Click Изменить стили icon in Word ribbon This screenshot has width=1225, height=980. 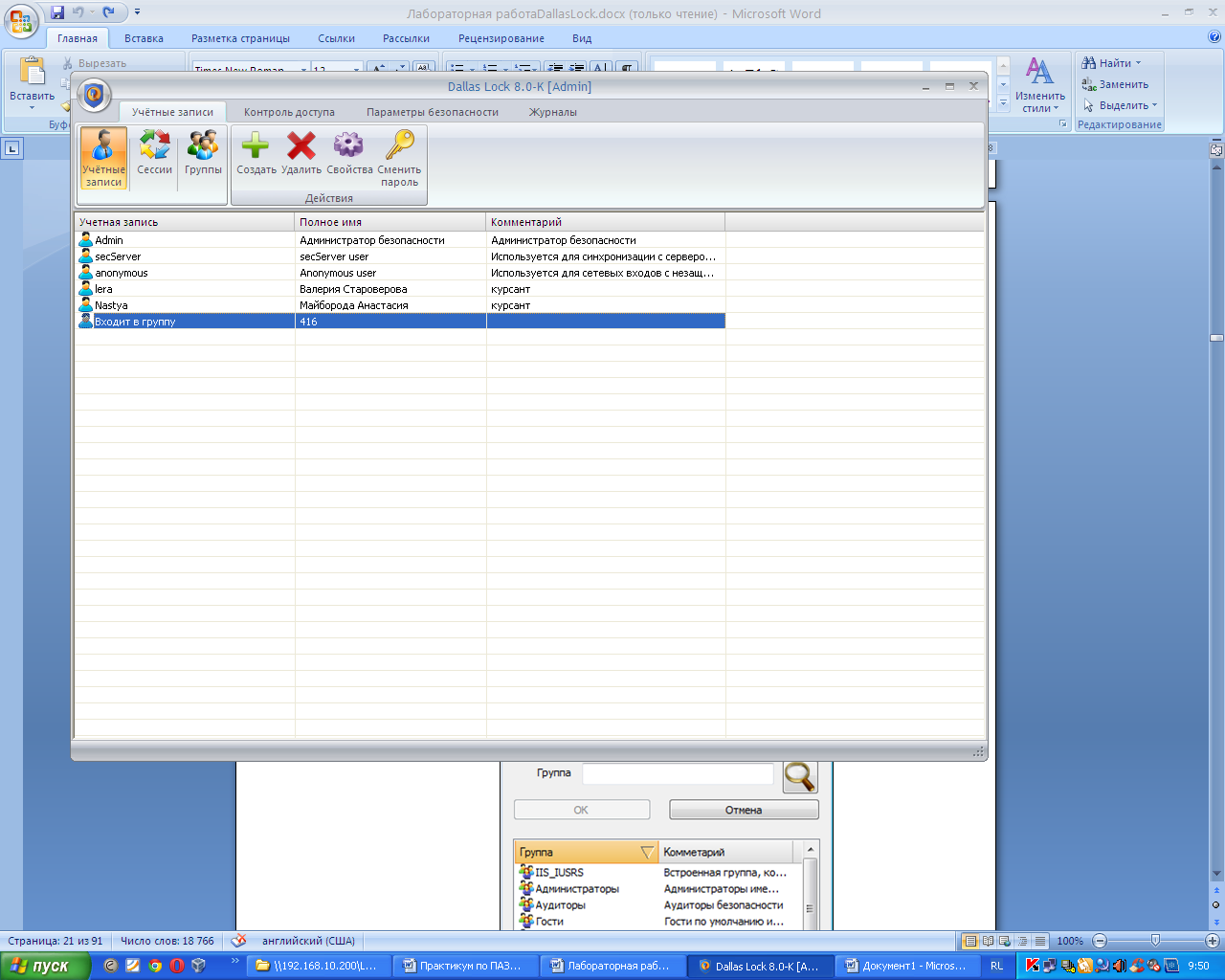[1040, 72]
